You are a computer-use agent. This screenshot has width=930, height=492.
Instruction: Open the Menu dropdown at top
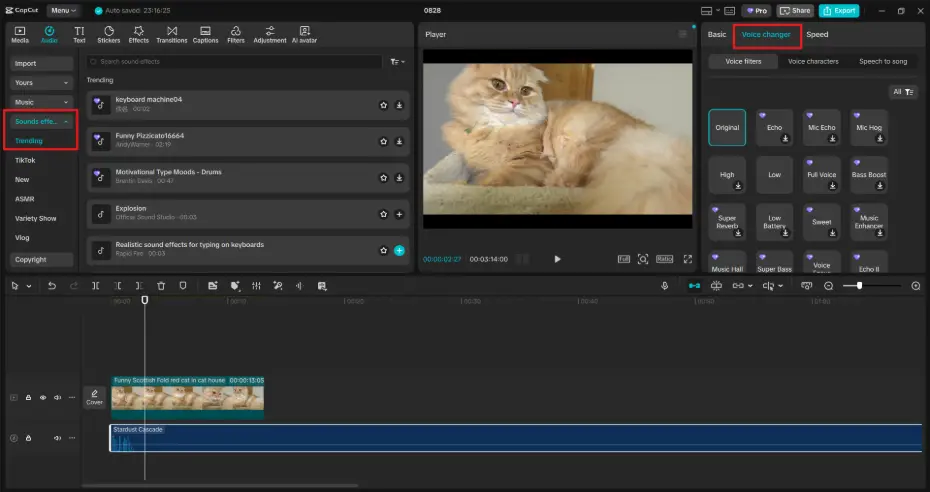[x=62, y=10]
